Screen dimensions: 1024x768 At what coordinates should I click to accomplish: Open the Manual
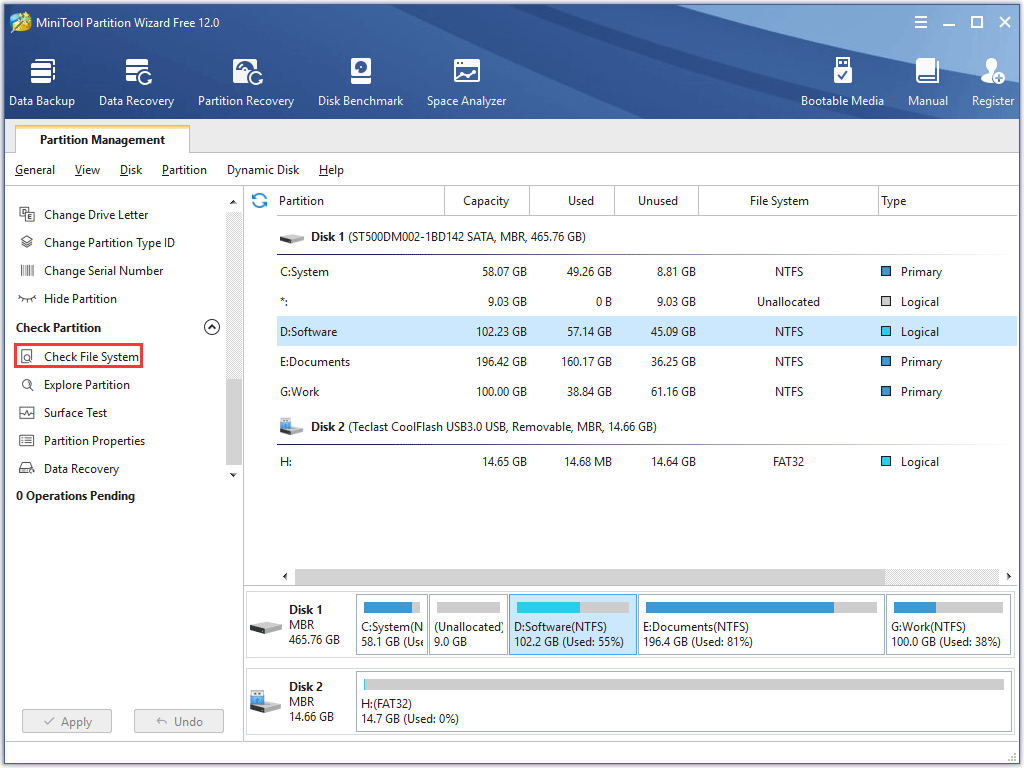tap(927, 82)
